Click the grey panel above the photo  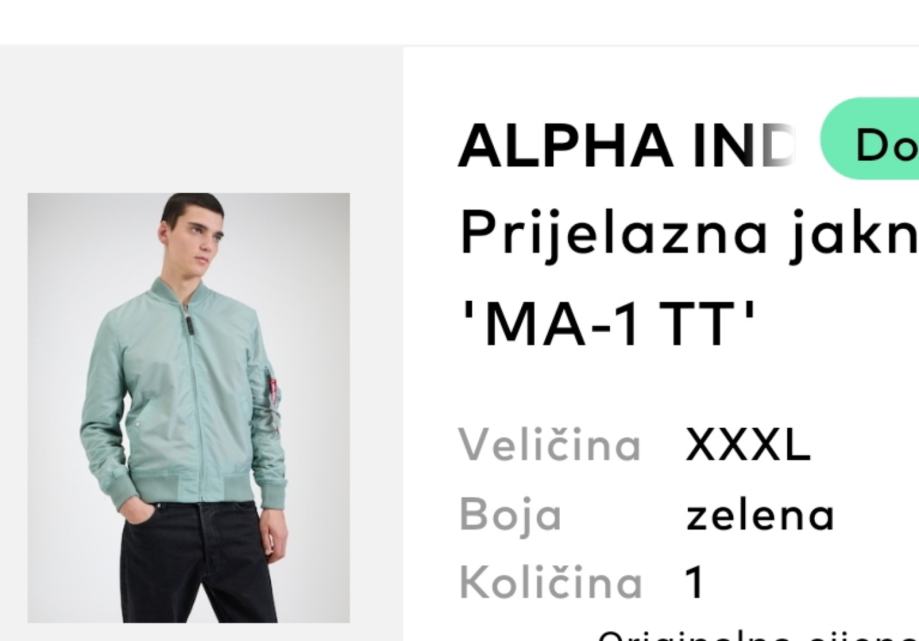[x=201, y=118]
